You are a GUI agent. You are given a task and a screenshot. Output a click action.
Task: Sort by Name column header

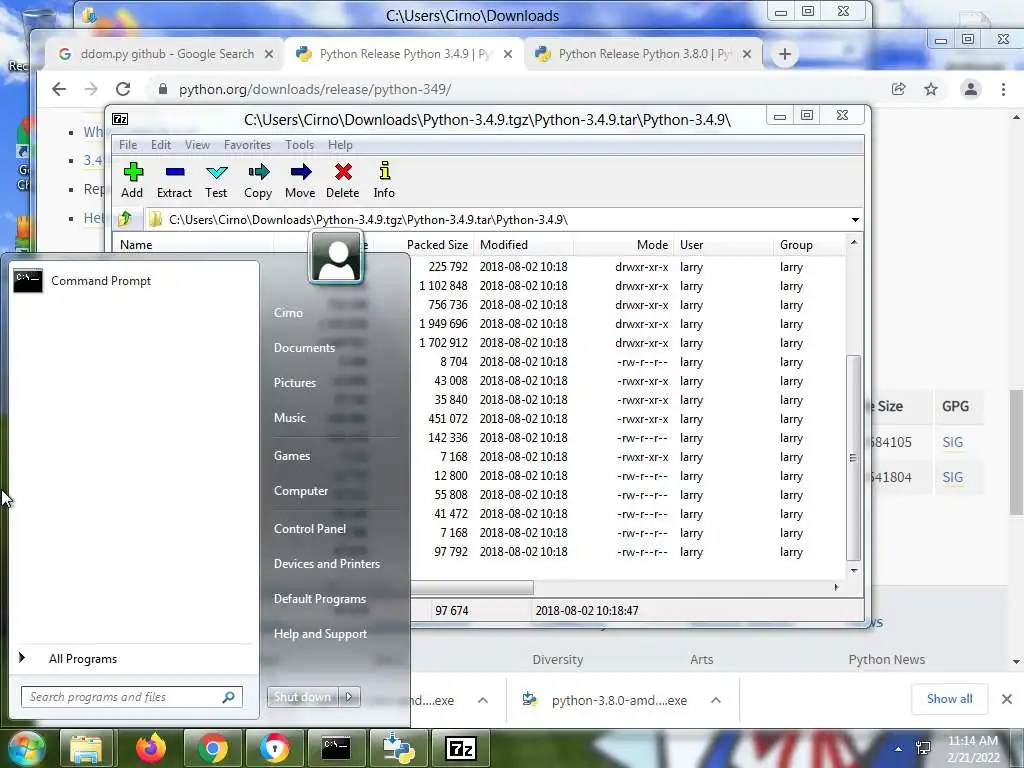136,245
